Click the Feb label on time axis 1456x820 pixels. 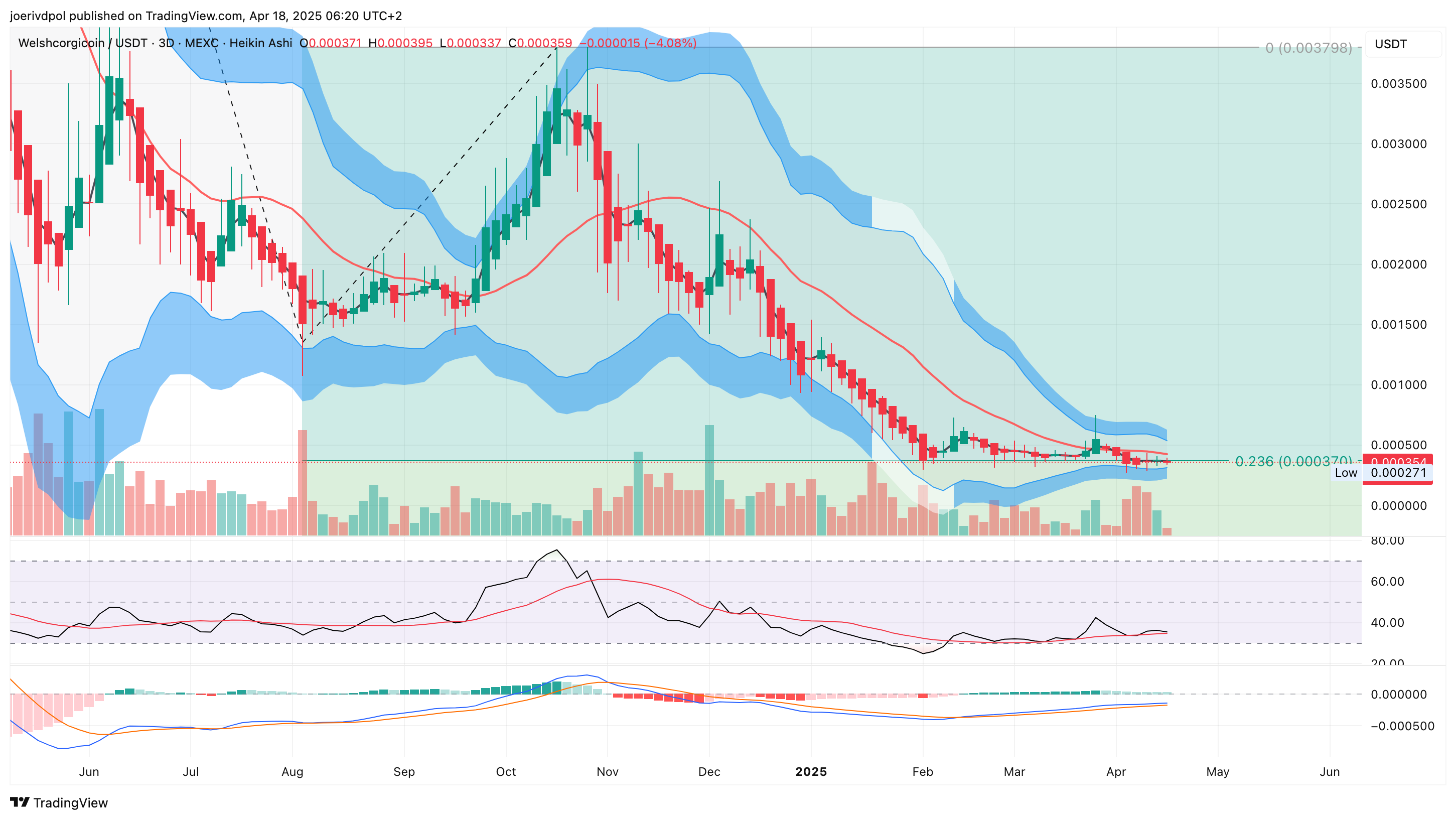point(923,772)
